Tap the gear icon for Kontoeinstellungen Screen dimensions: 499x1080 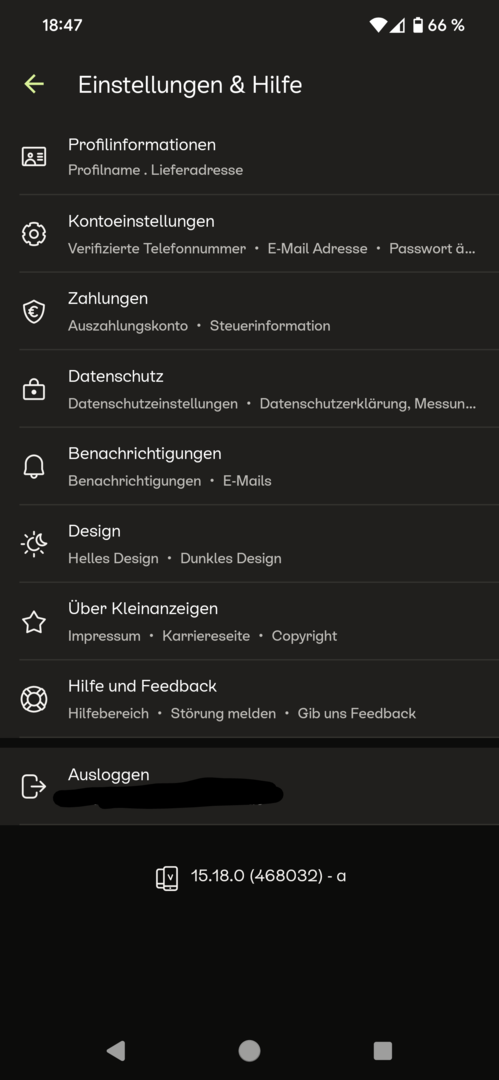[x=34, y=234]
